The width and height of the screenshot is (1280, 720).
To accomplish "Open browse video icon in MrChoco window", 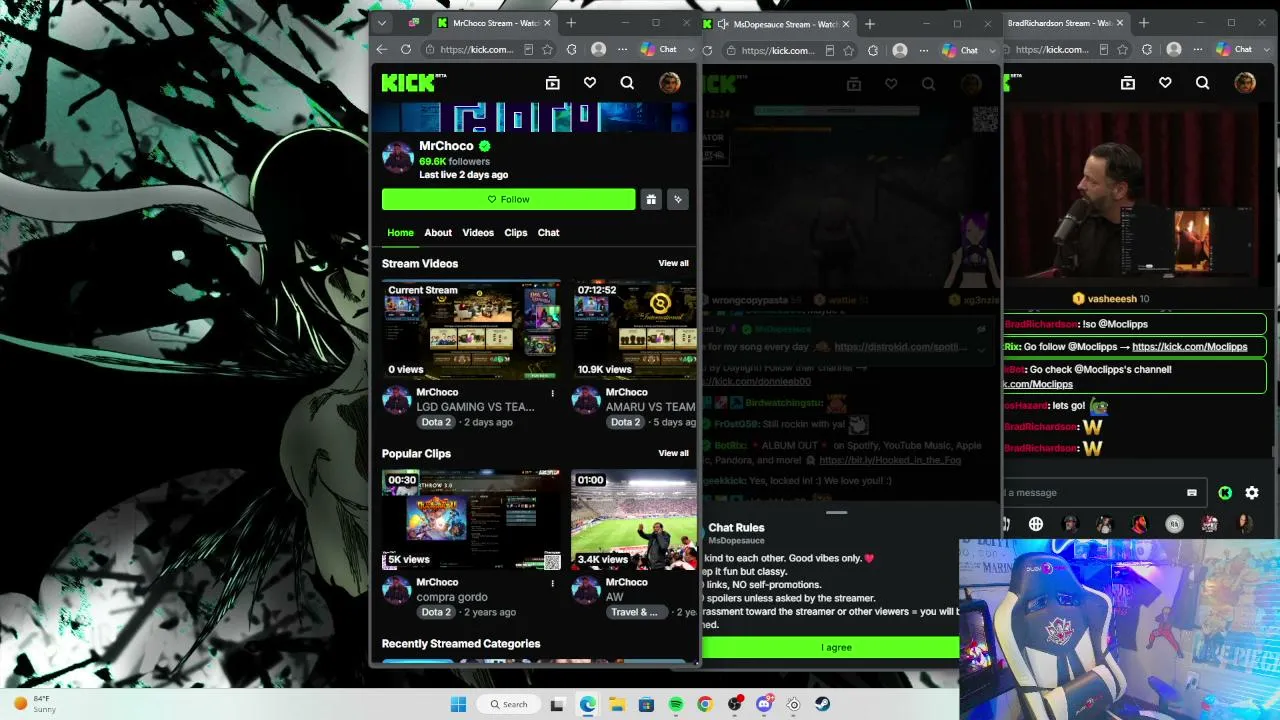I will [x=552, y=83].
